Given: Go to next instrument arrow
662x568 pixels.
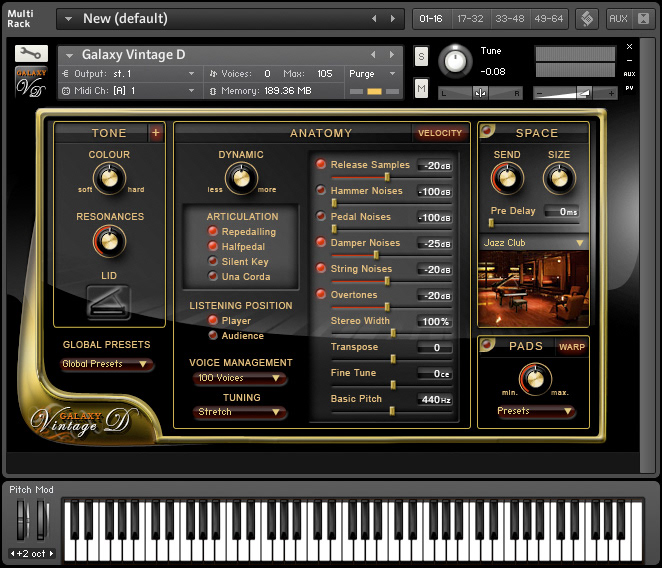Looking at the screenshot, I should (391, 54).
